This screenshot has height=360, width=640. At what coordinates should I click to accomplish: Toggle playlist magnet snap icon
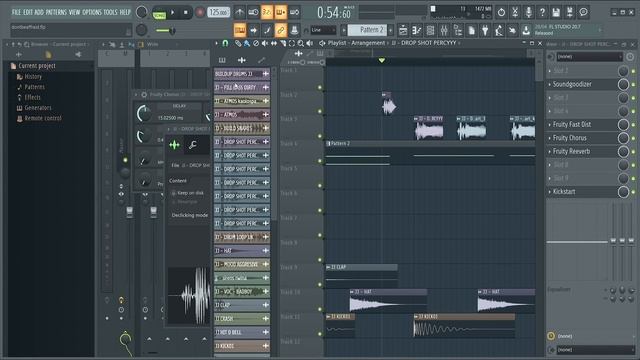[225, 43]
